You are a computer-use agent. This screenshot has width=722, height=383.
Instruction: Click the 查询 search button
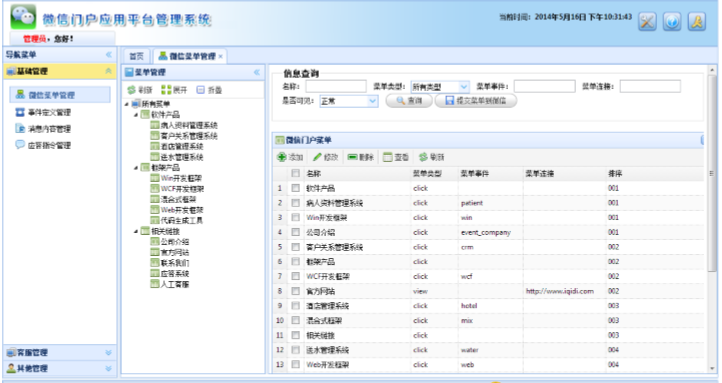point(409,100)
